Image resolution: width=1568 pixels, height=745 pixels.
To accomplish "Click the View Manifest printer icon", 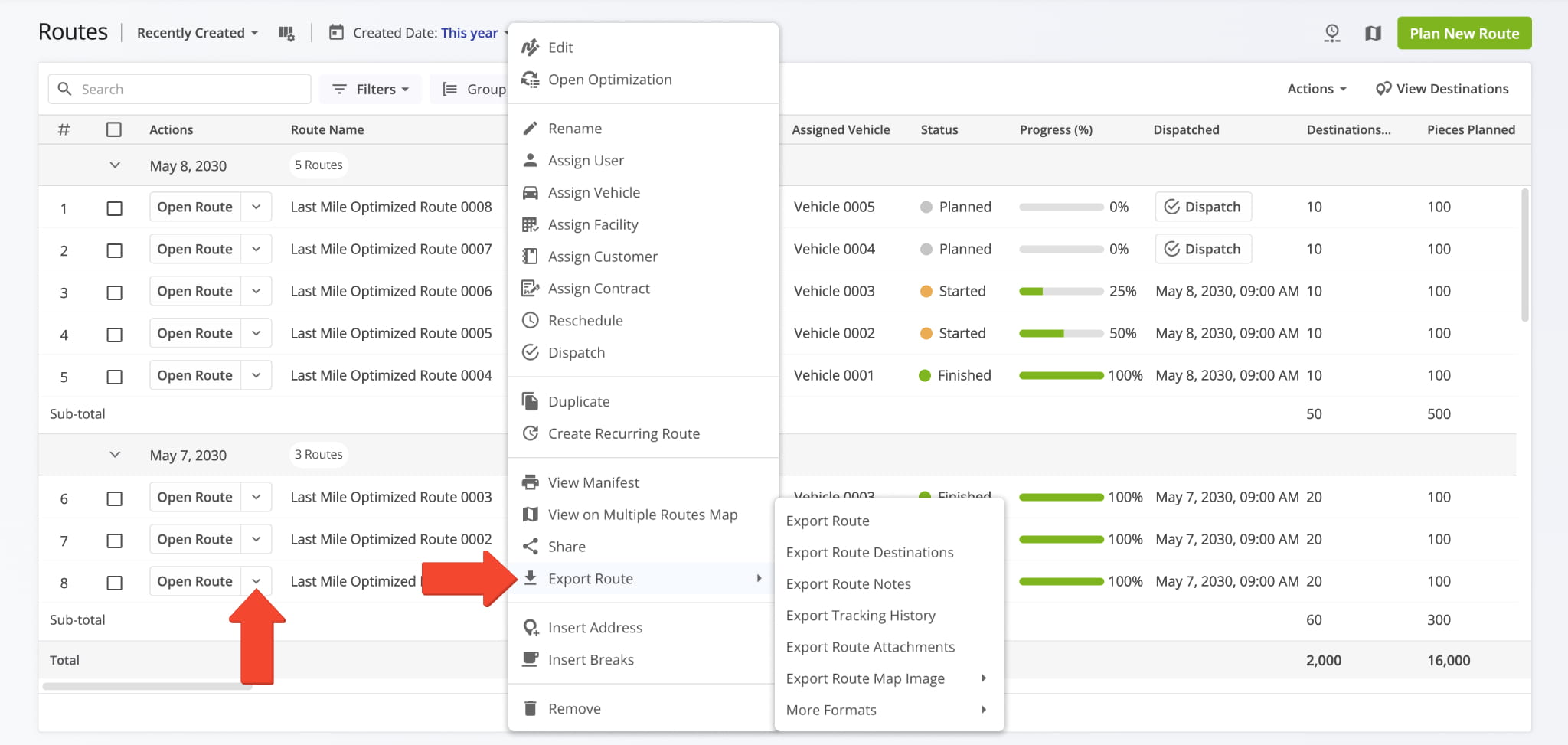I will [530, 482].
